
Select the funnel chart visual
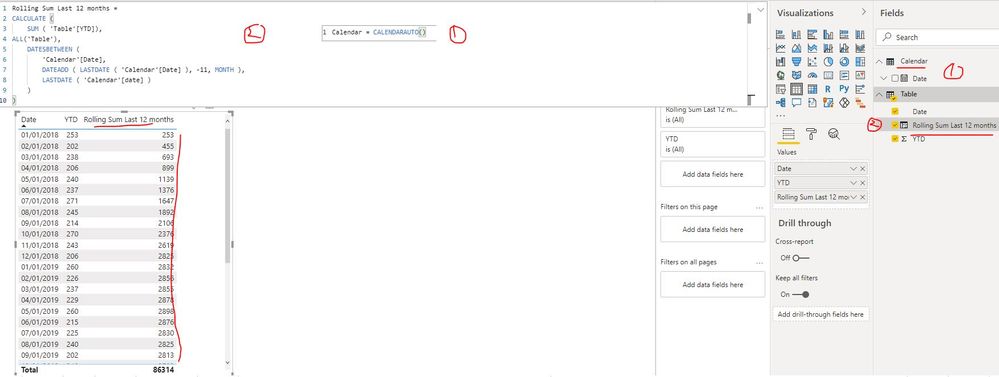pyautogui.click(x=796, y=62)
